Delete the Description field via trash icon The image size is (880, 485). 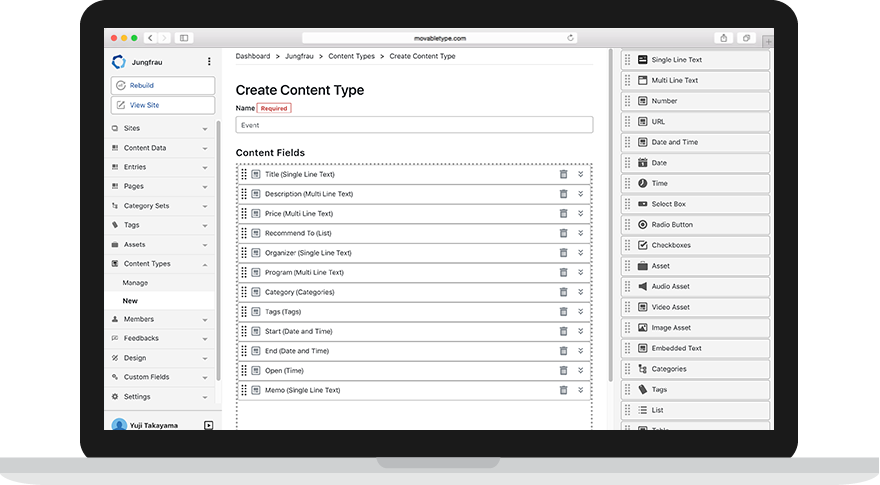pos(563,194)
